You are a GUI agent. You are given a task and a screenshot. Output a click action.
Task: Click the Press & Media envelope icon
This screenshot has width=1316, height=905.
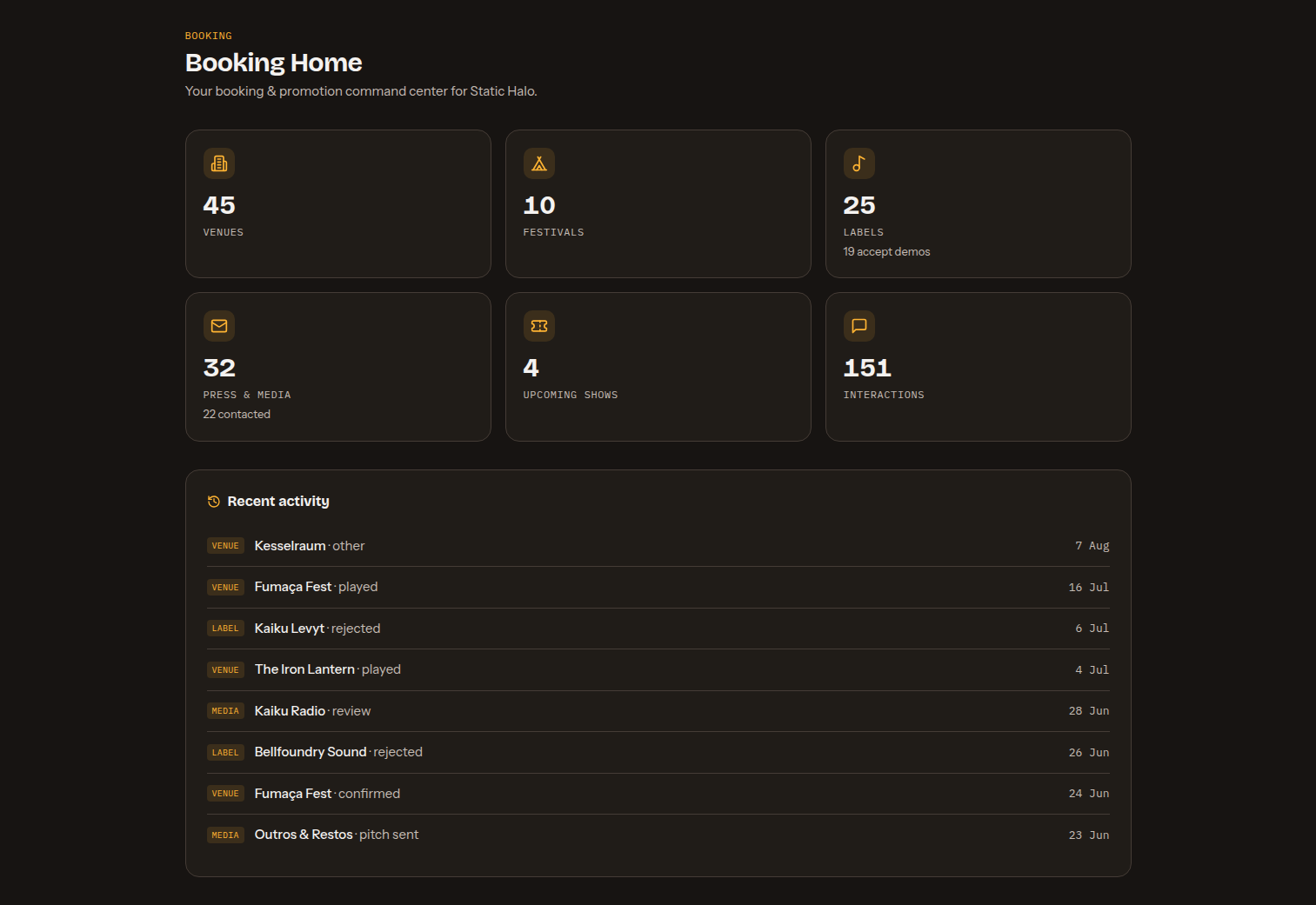point(219,326)
